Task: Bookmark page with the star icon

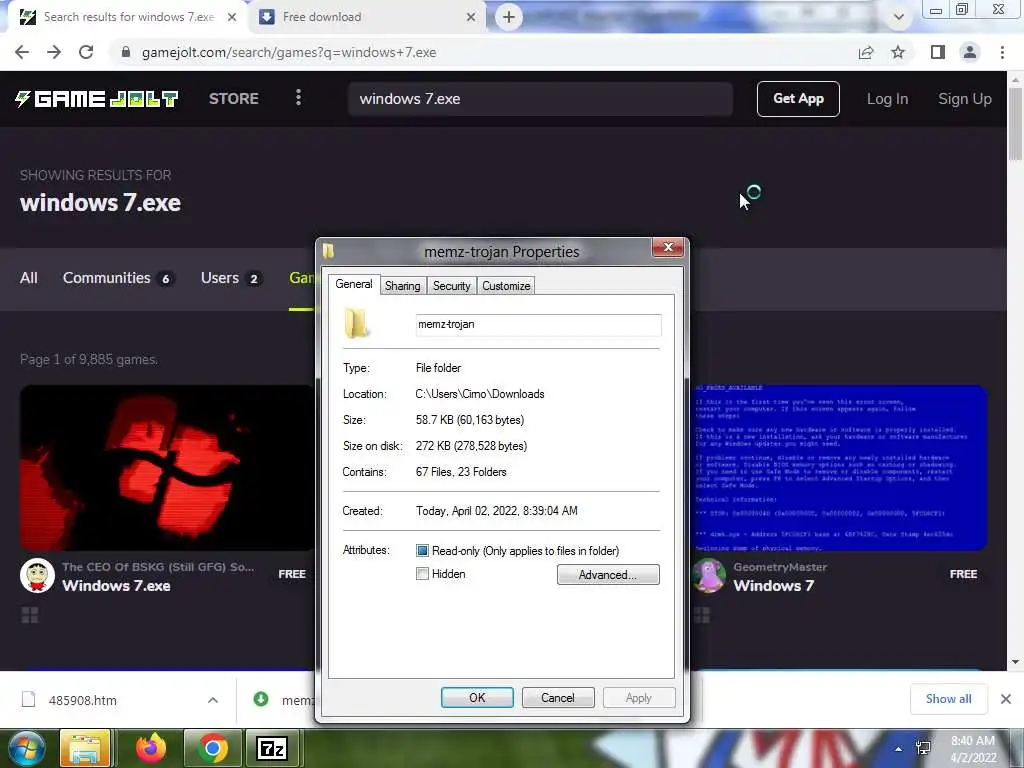Action: 899,52
